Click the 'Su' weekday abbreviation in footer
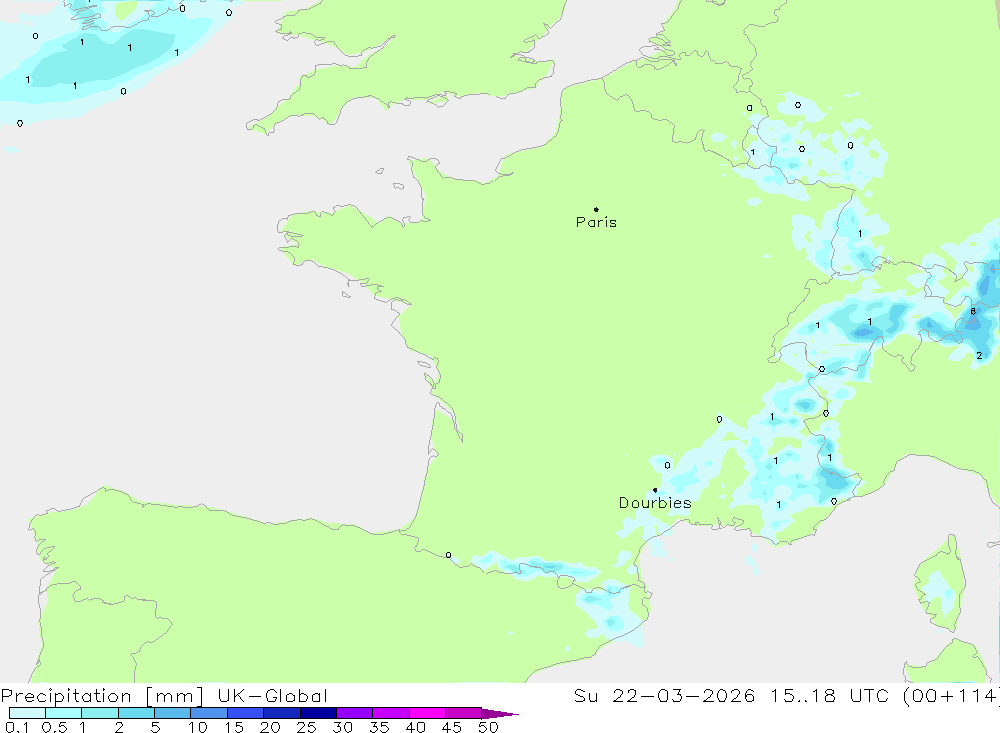The width and height of the screenshot is (1000, 733). (x=585, y=696)
